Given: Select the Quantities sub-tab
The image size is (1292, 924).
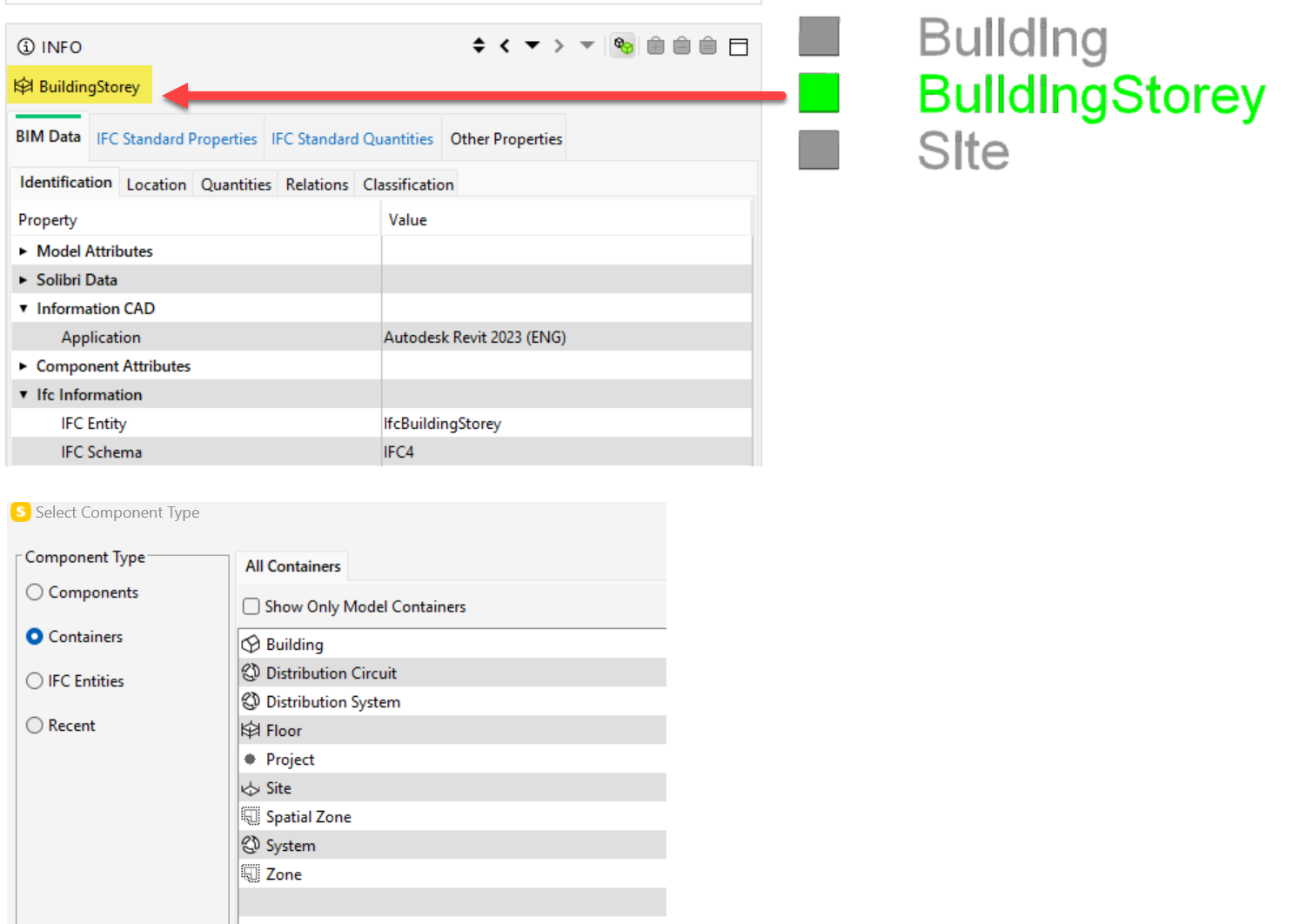Looking at the screenshot, I should click(x=236, y=184).
